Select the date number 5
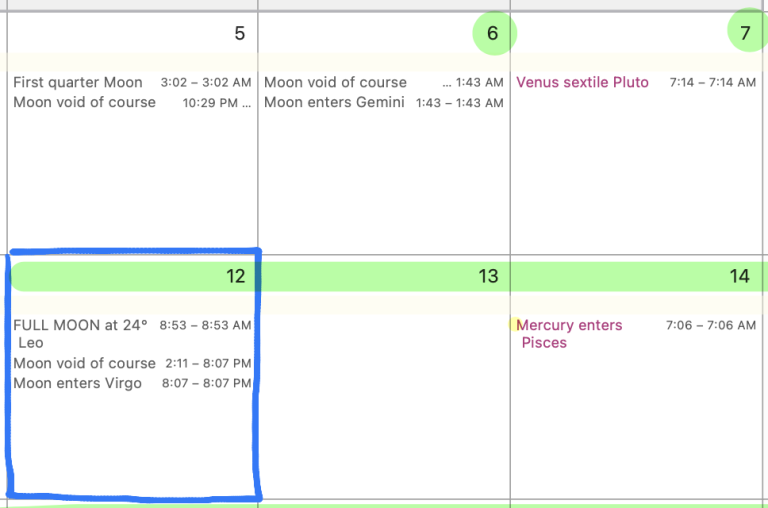This screenshot has width=768, height=508. 239,34
